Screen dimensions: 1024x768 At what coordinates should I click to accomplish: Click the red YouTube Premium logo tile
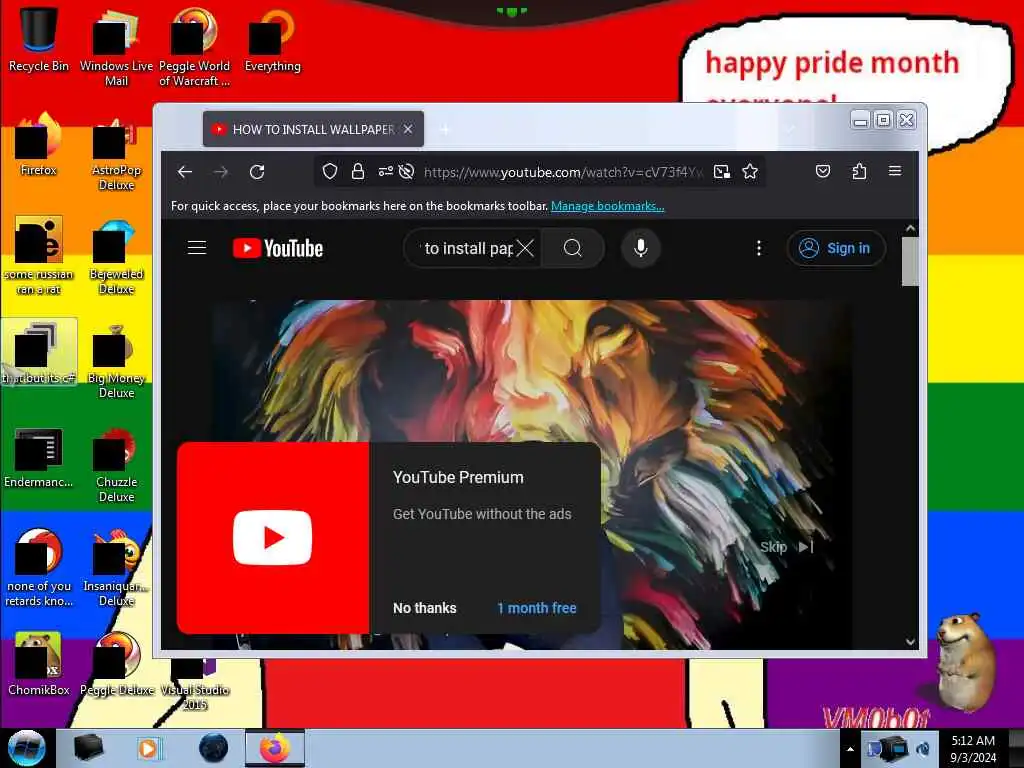[x=273, y=537]
